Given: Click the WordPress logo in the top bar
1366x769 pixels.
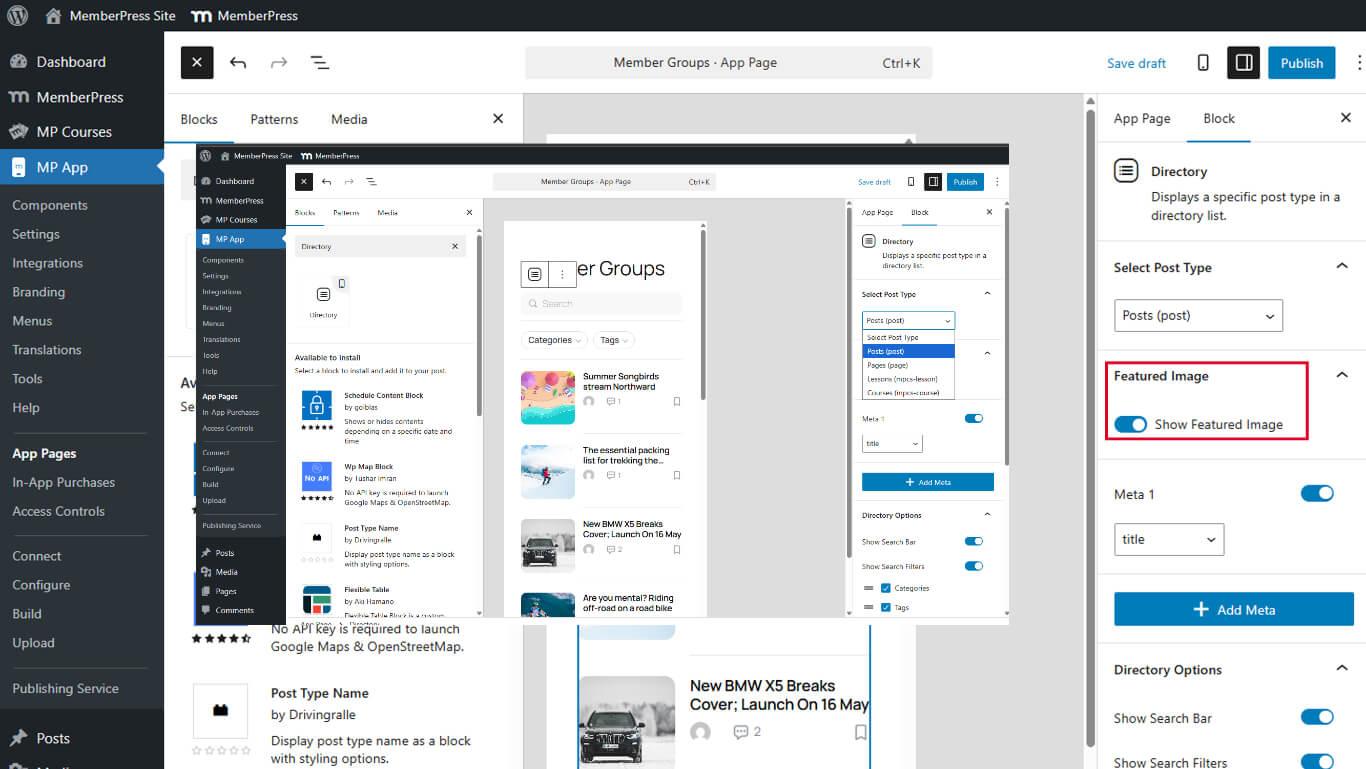Looking at the screenshot, I should click(16, 15).
